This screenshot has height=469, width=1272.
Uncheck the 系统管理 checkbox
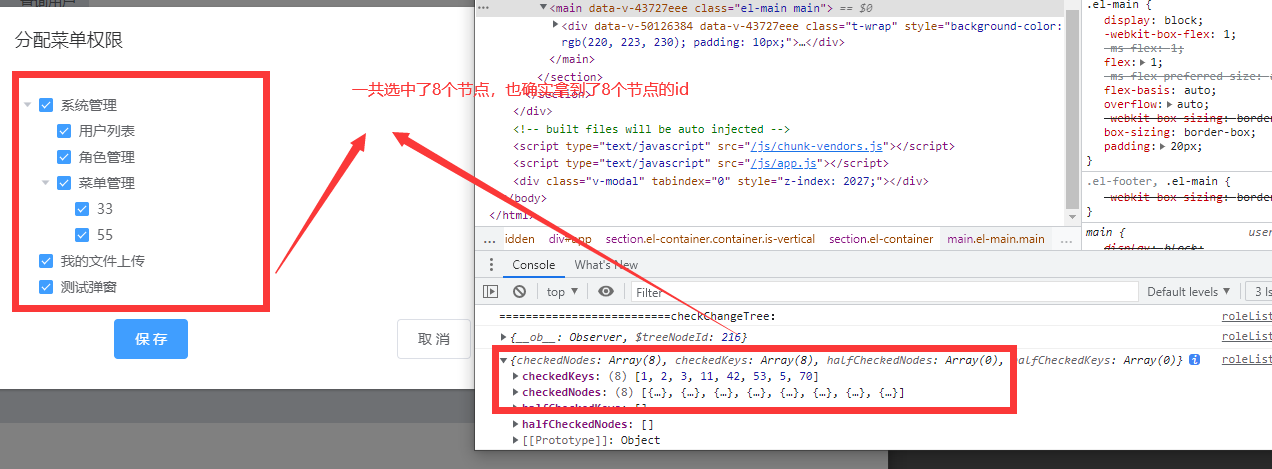point(46,105)
